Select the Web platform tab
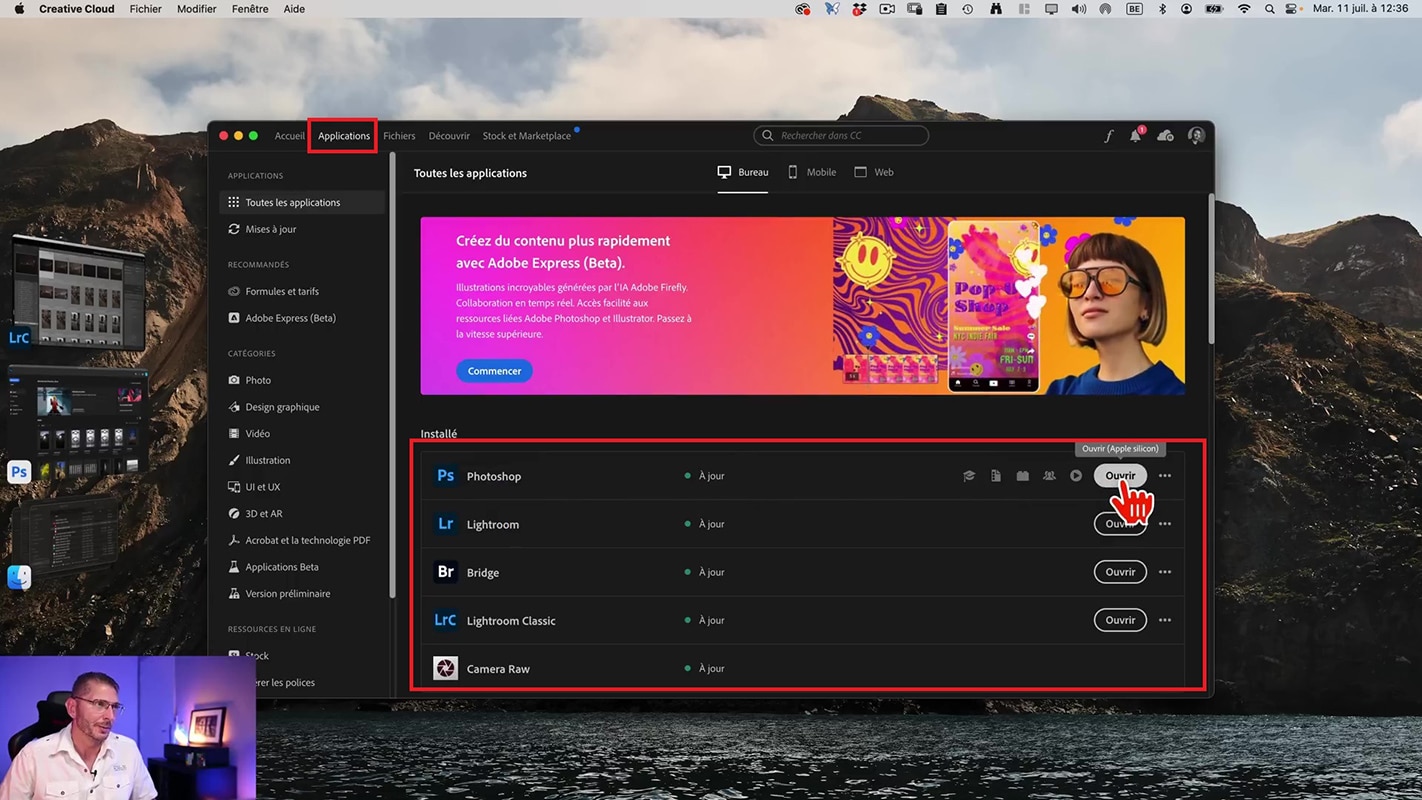Image resolution: width=1422 pixels, height=800 pixels. (x=874, y=172)
